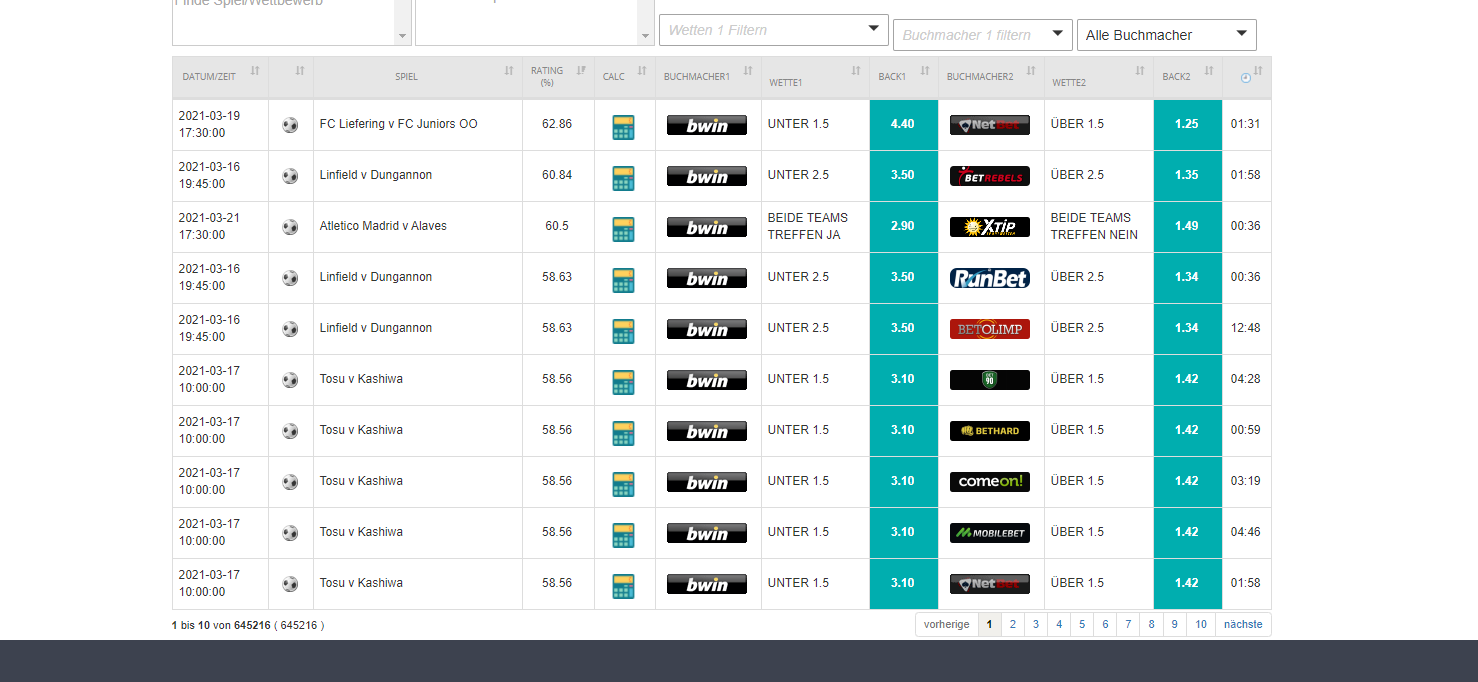Go to results page 5
Screen dimensions: 1478x682
tap(1081, 624)
